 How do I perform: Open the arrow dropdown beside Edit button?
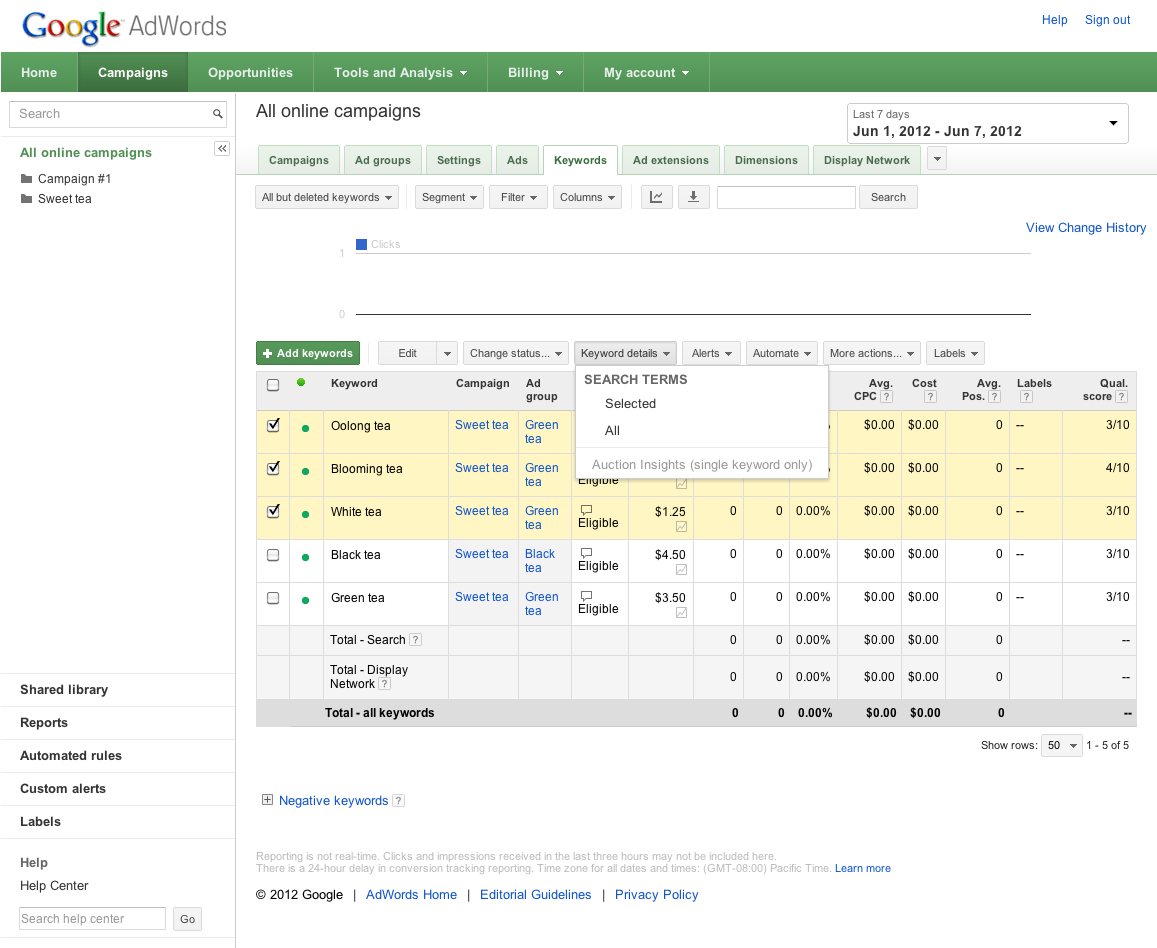447,353
